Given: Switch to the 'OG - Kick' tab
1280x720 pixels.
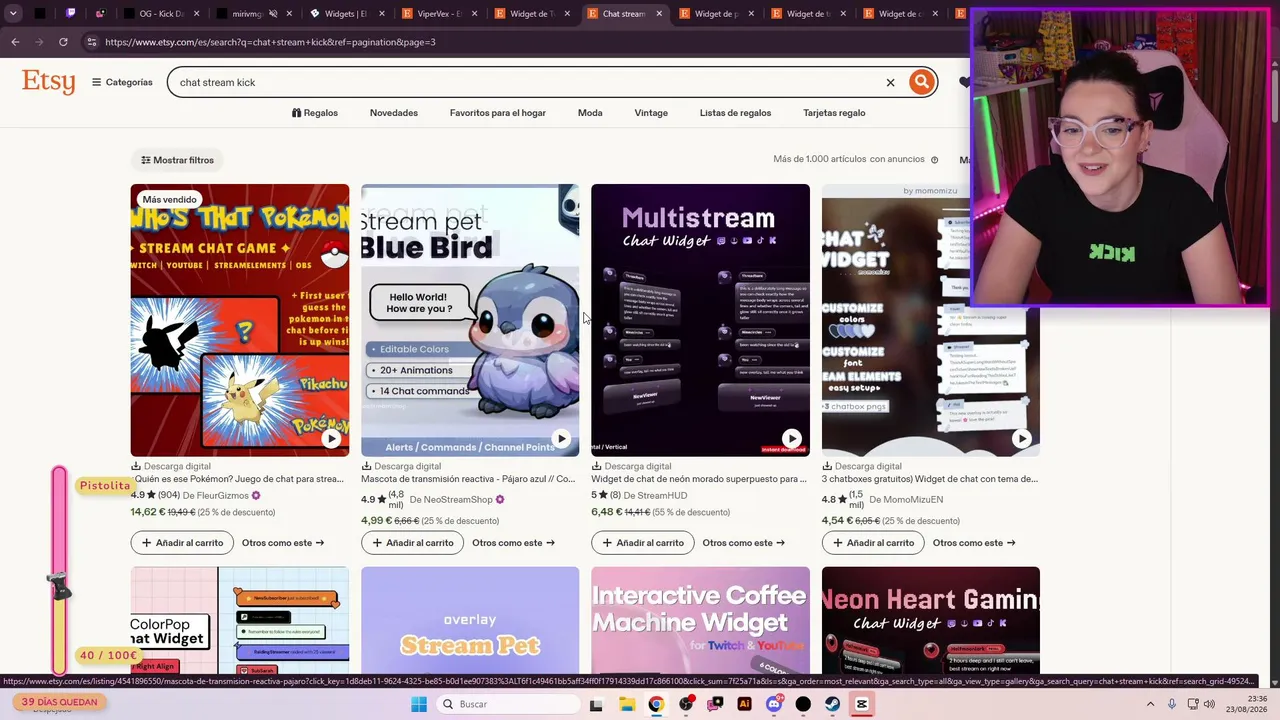Looking at the screenshot, I should pyautogui.click(x=162, y=14).
